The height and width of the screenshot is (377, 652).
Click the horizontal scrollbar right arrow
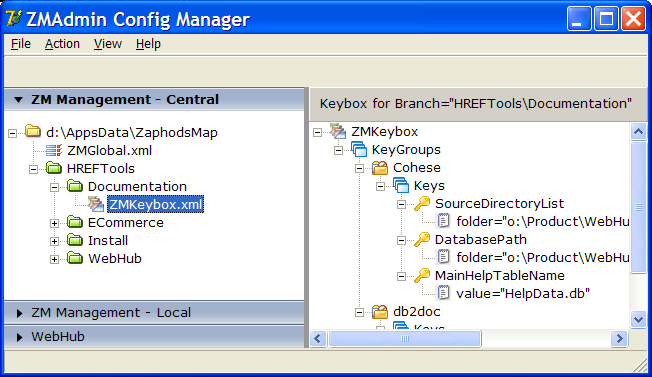click(620, 338)
